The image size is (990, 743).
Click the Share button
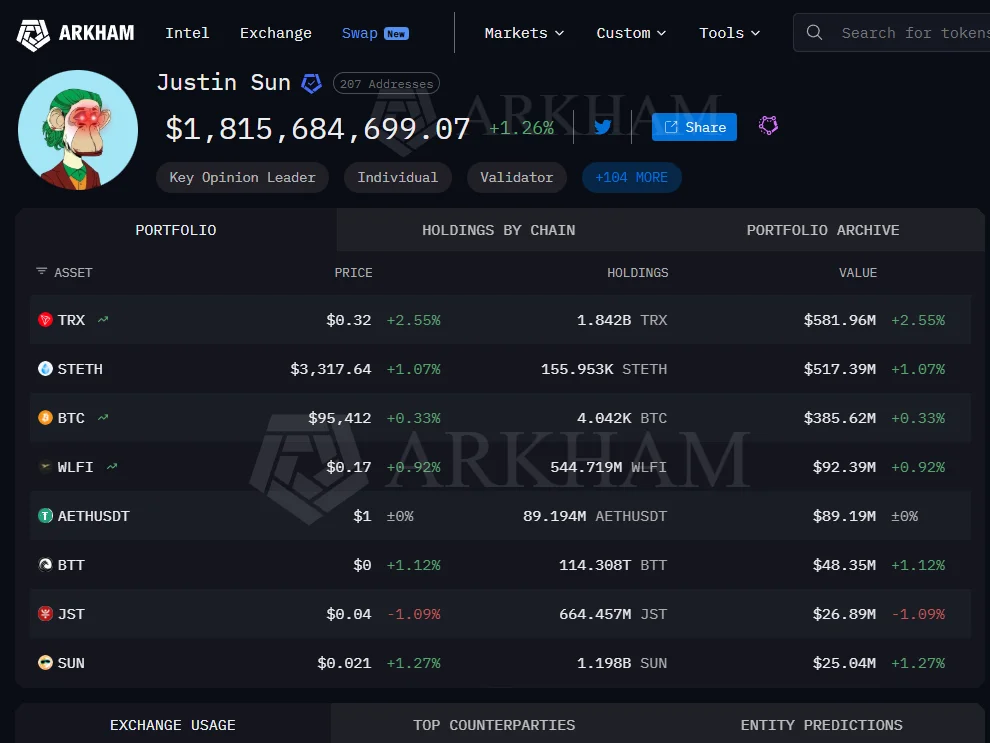pos(694,127)
